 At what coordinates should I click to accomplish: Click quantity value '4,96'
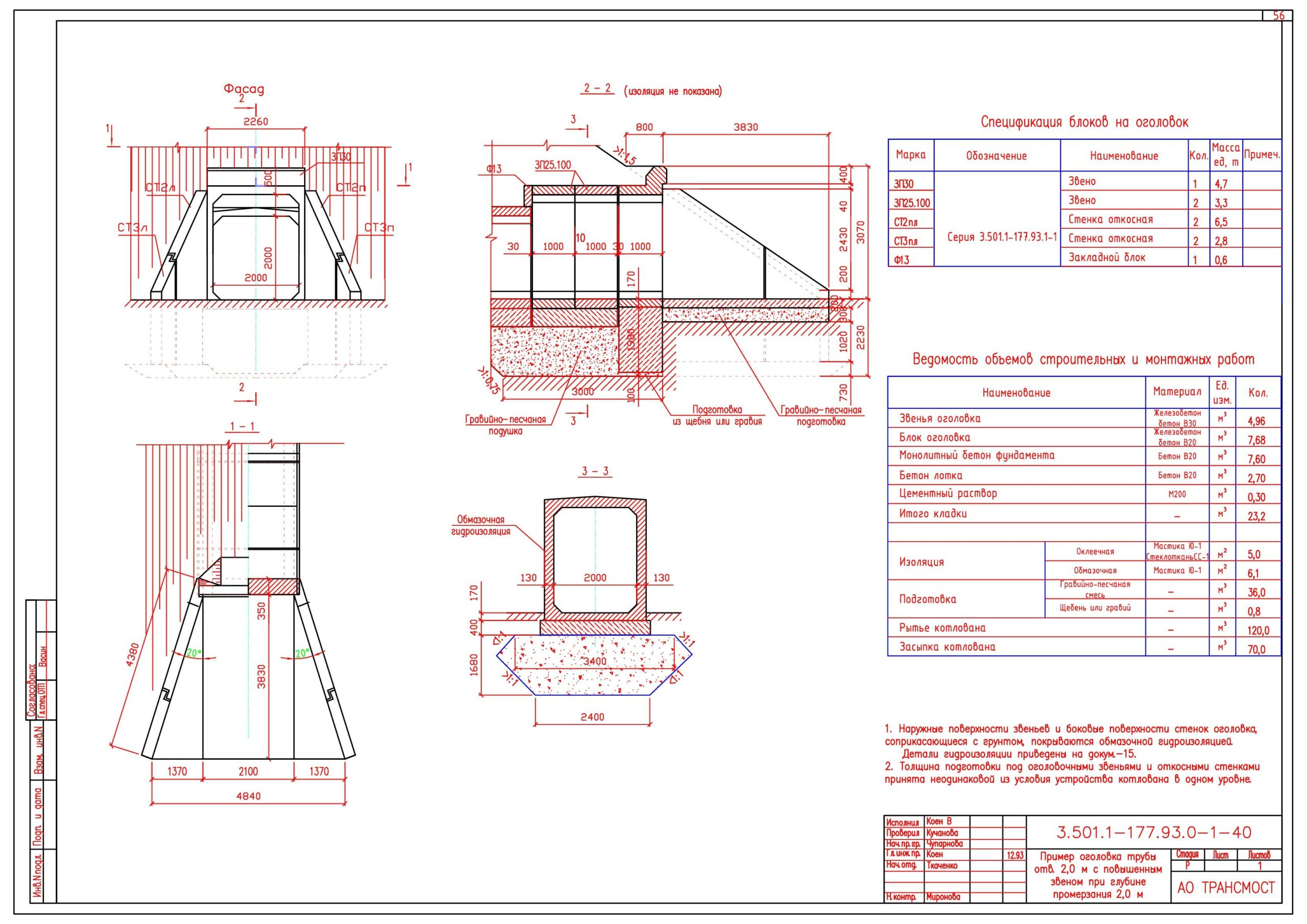[x=1256, y=421]
